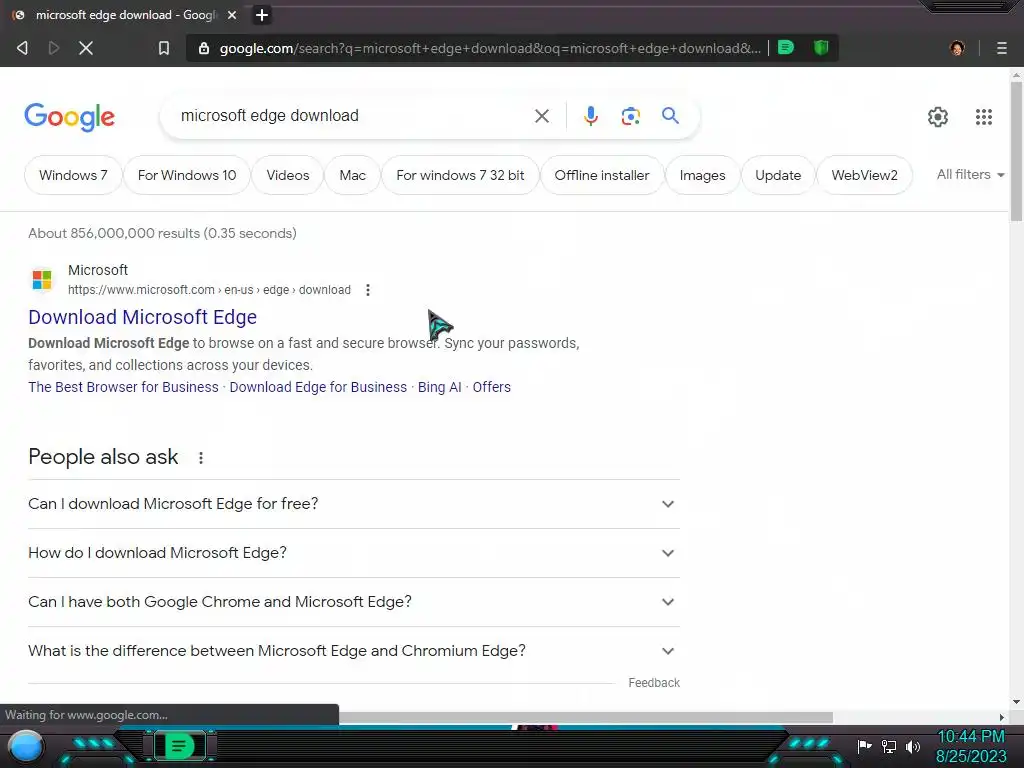Open People also ask options menu
1024x768 pixels.
200,458
